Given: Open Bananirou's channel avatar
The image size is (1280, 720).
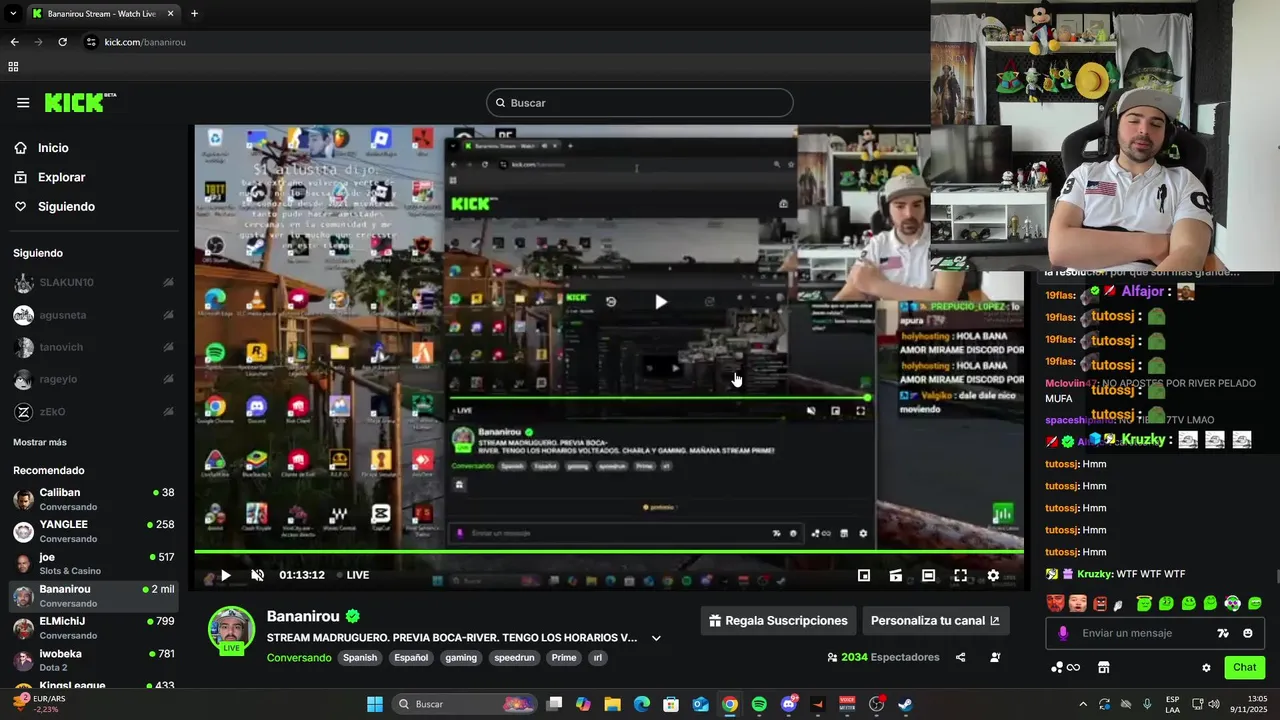Looking at the screenshot, I should [x=231, y=629].
